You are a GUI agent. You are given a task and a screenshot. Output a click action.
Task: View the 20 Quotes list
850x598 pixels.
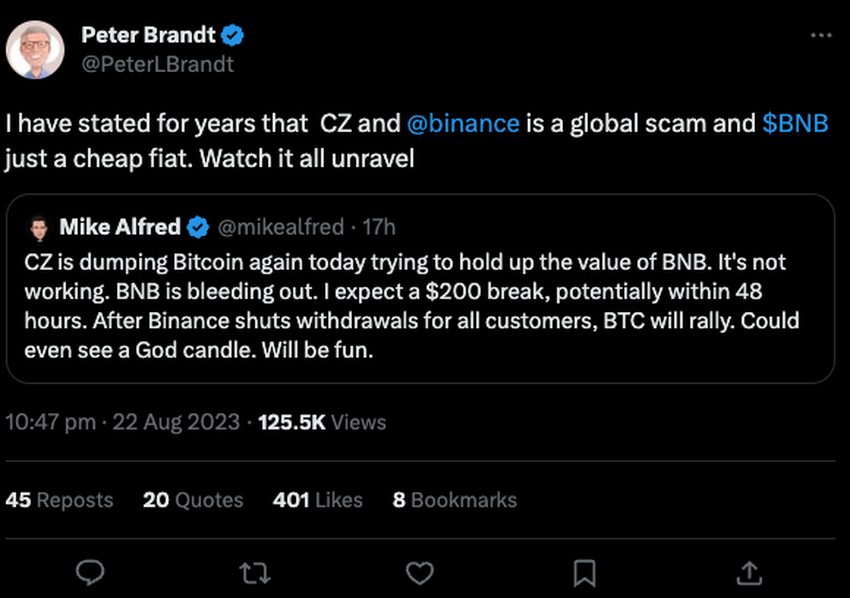(192, 500)
